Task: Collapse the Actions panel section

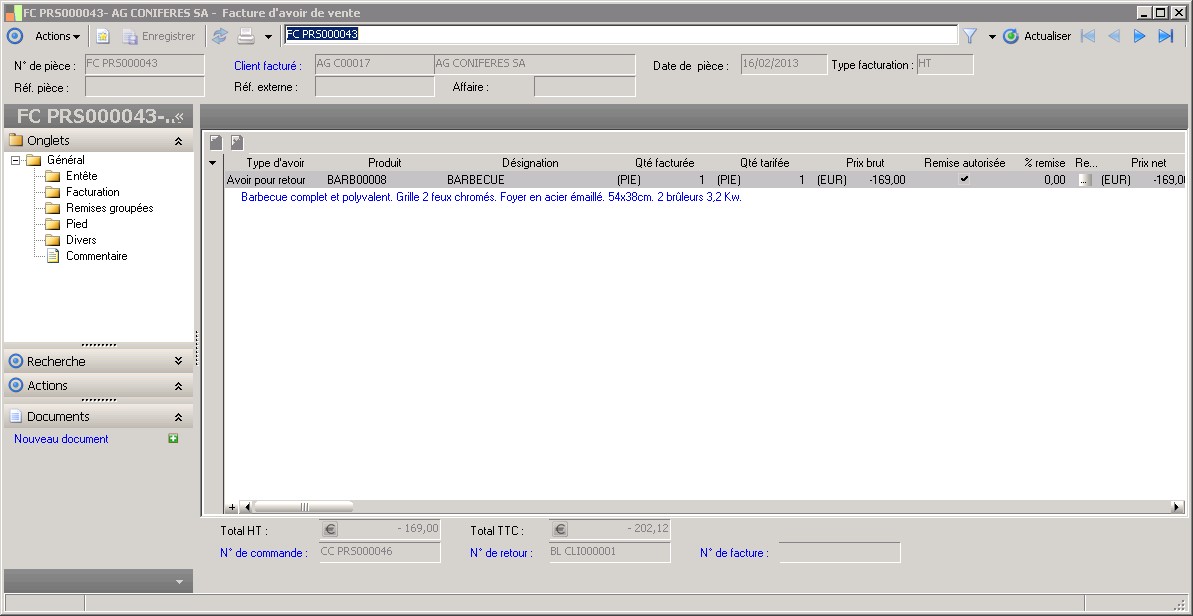Action: tap(178, 386)
